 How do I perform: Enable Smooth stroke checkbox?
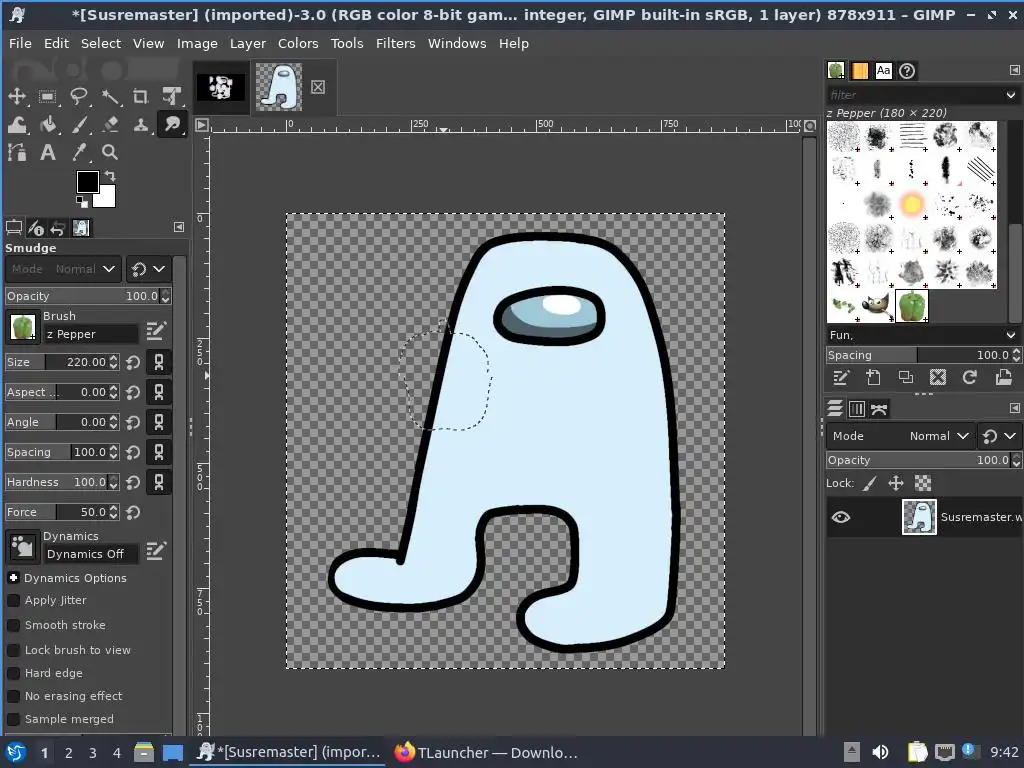tap(13, 625)
